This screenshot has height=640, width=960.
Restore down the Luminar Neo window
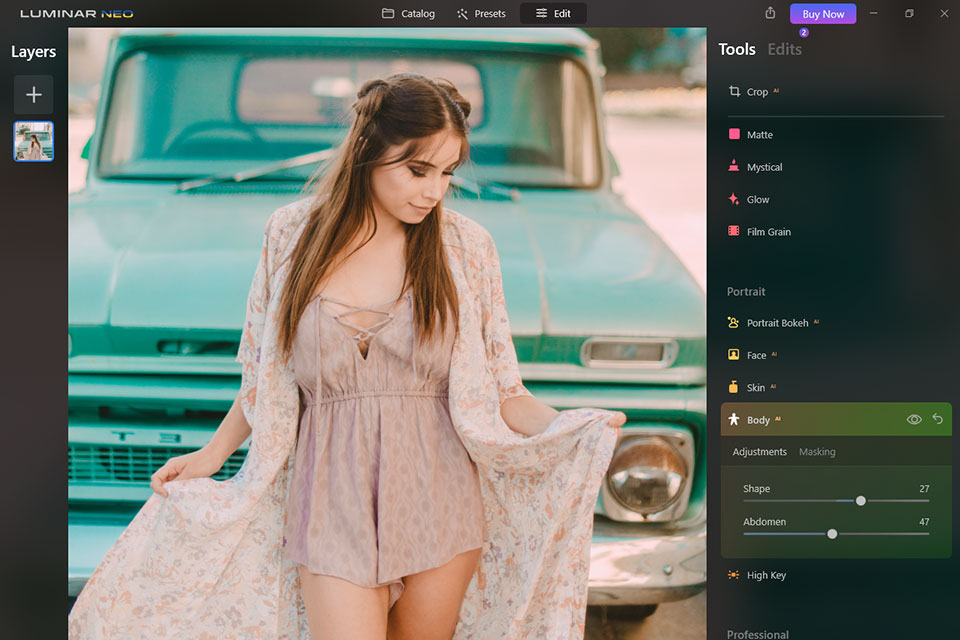(909, 13)
